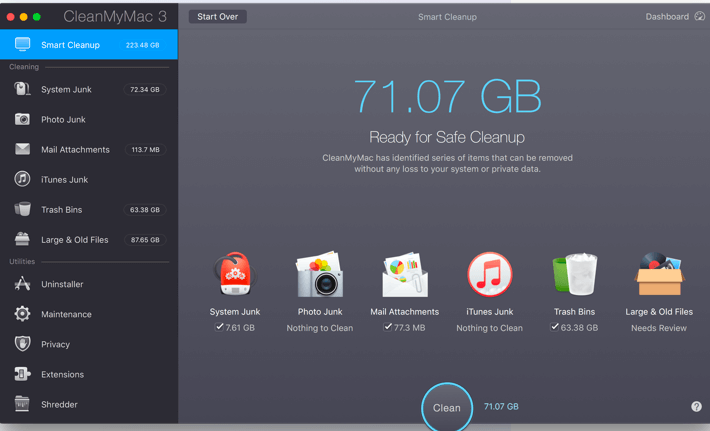Click the Mail Attachments envelope icon in sidebar
This screenshot has width=710, height=431.
[x=22, y=149]
